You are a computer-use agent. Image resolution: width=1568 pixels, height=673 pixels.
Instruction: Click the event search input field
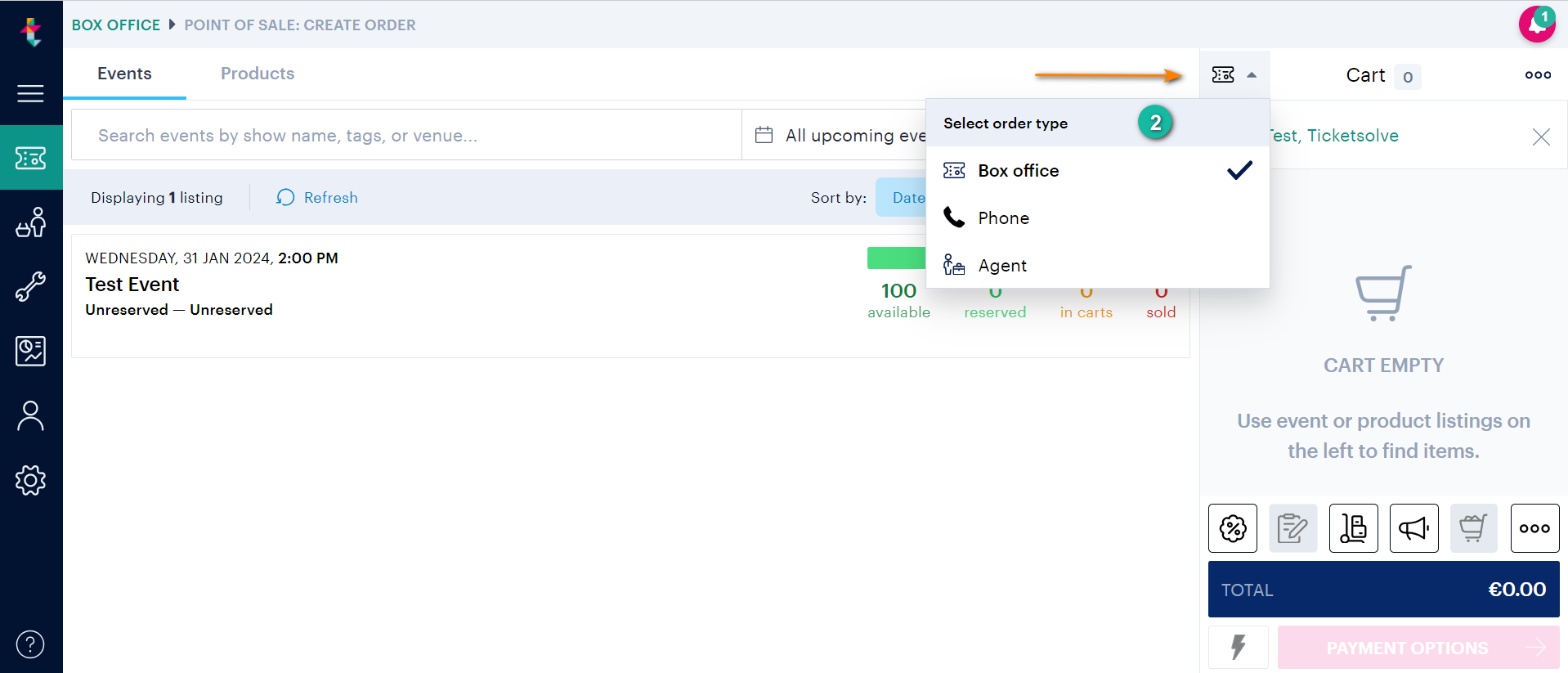point(406,136)
